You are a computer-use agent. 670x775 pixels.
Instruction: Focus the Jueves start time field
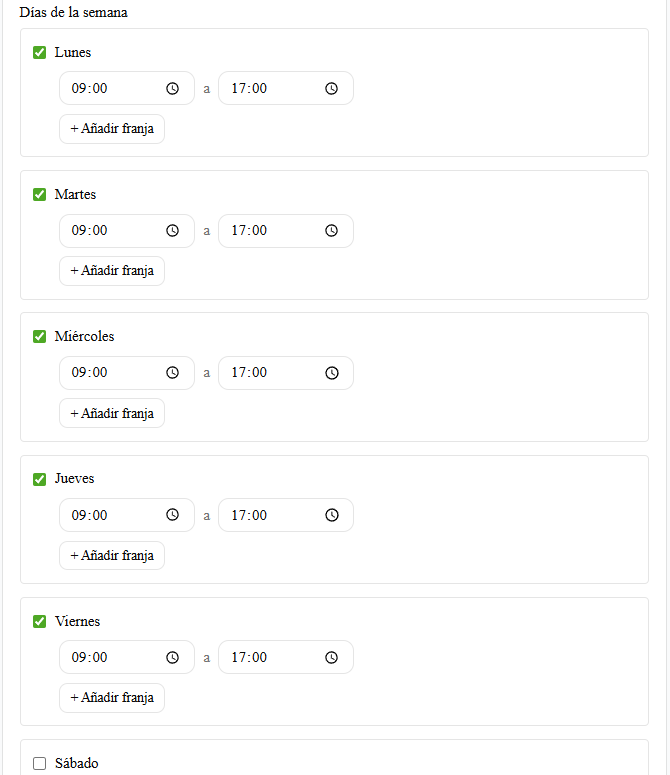click(x=110, y=515)
